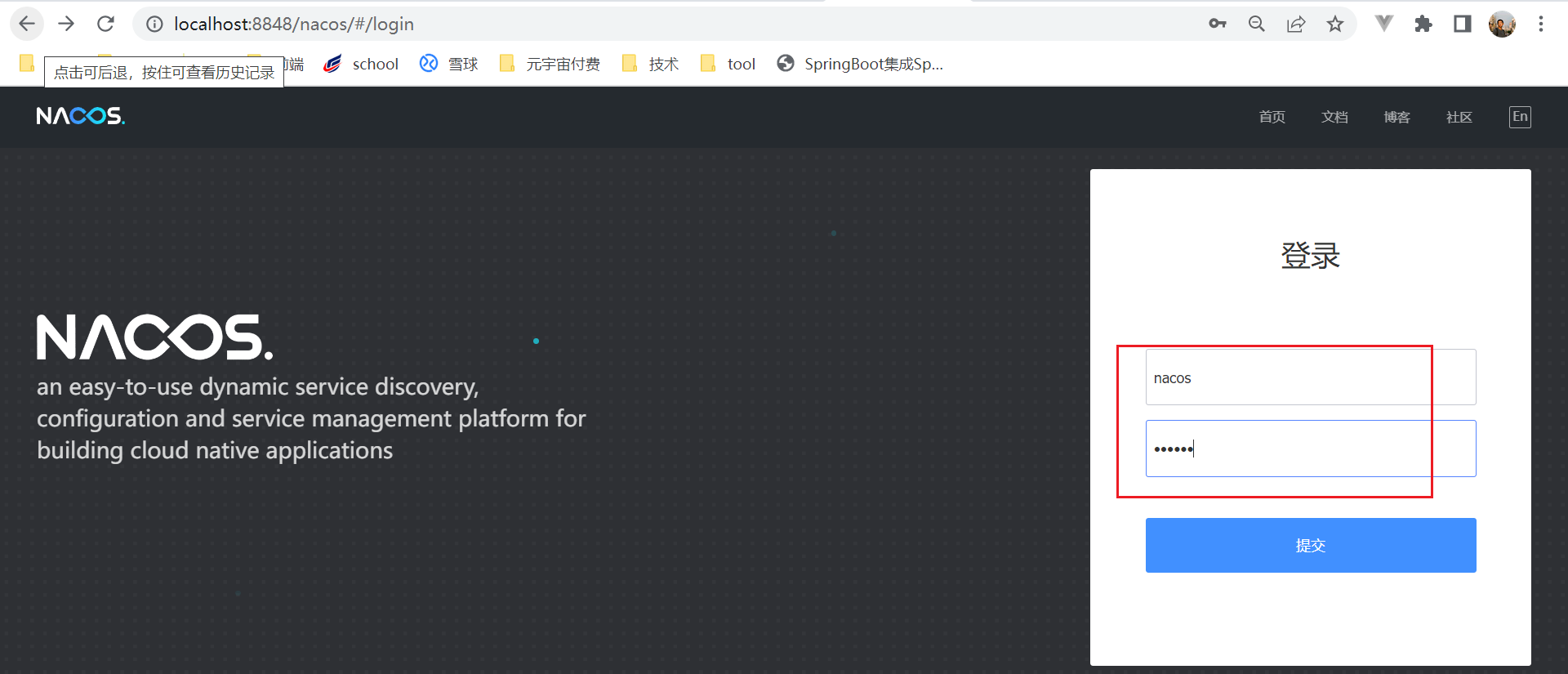Open saved passwords key icon
Image resolution: width=1568 pixels, height=674 pixels.
pyautogui.click(x=1217, y=24)
